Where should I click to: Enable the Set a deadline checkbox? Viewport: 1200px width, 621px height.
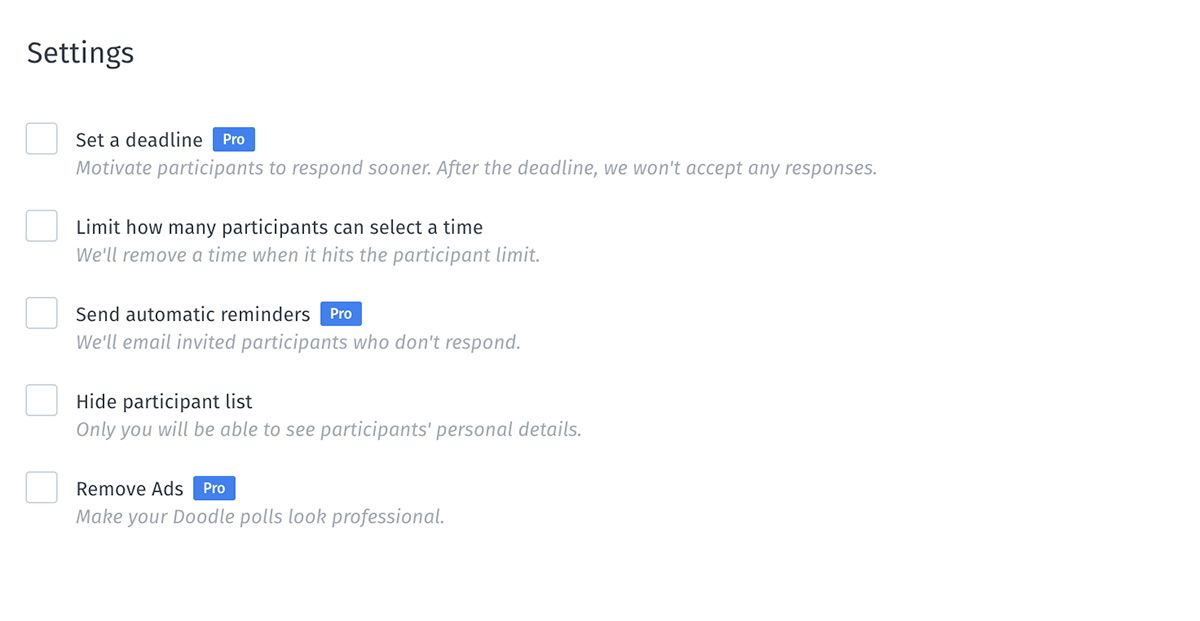click(42, 139)
